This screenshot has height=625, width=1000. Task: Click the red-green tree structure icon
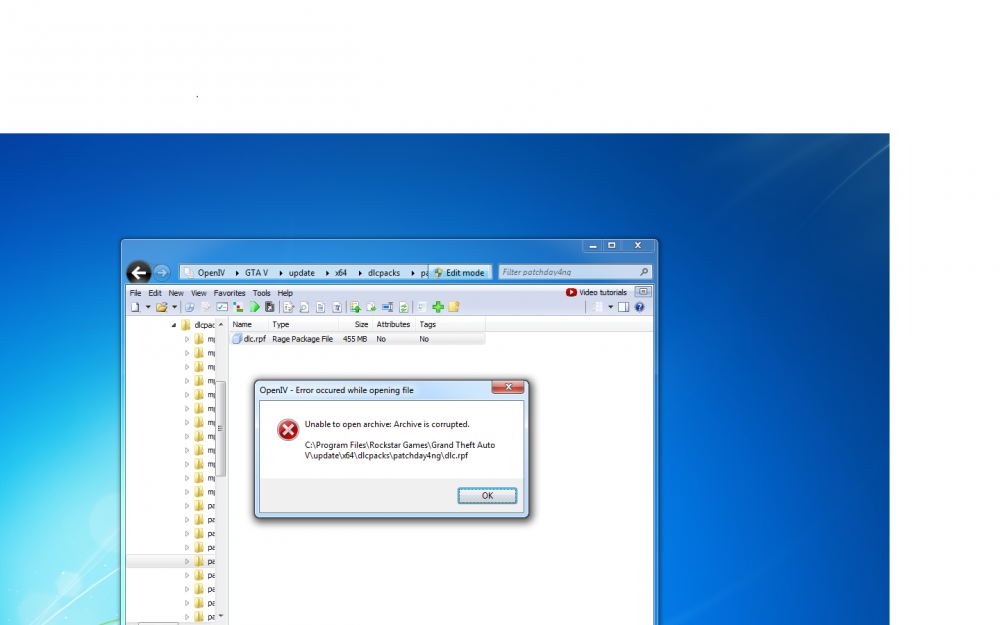tap(238, 307)
